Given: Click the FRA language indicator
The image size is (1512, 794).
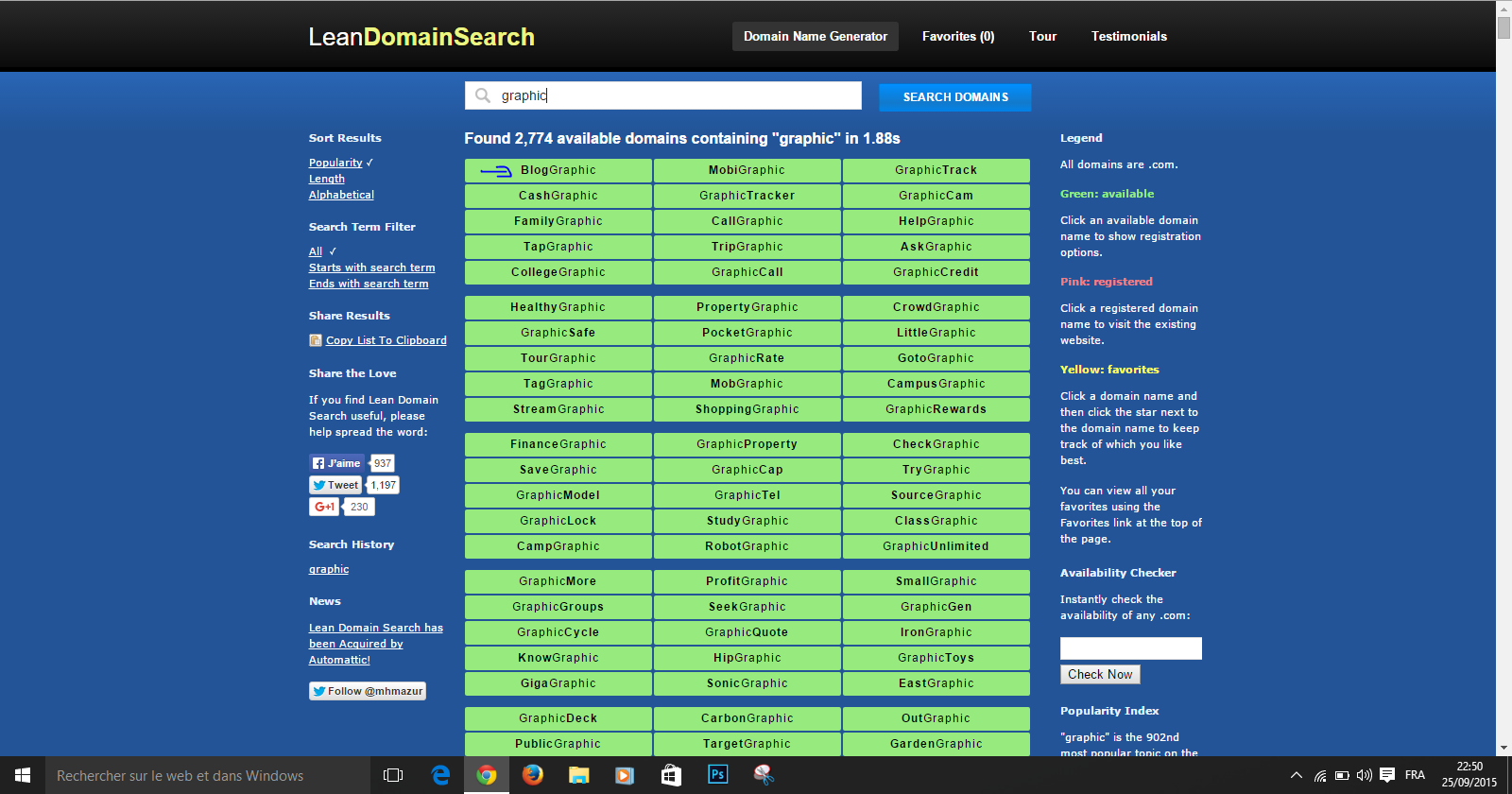Looking at the screenshot, I should coord(1415,775).
